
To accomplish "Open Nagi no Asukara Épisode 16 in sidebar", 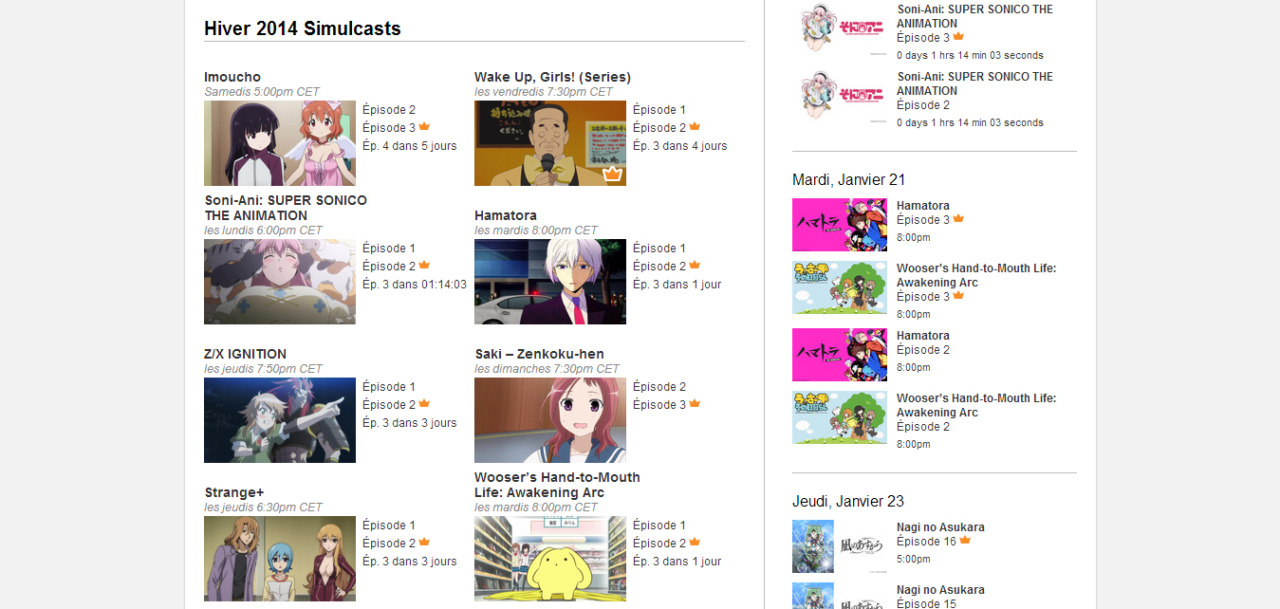I will [x=926, y=541].
